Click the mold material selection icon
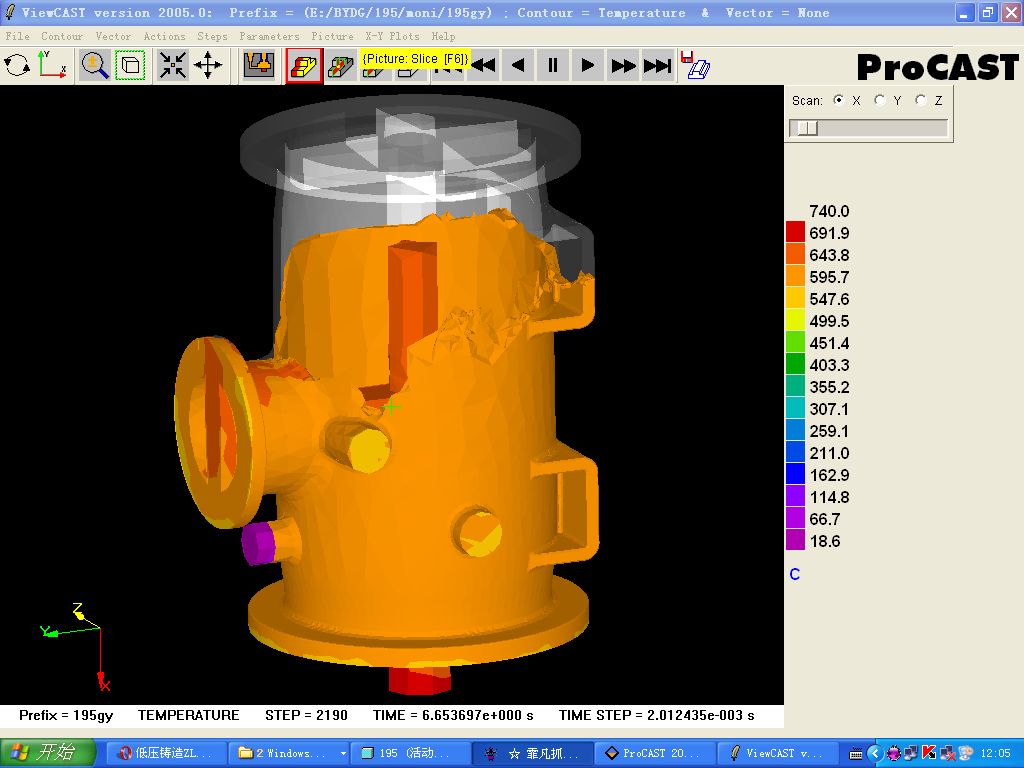 click(259, 65)
